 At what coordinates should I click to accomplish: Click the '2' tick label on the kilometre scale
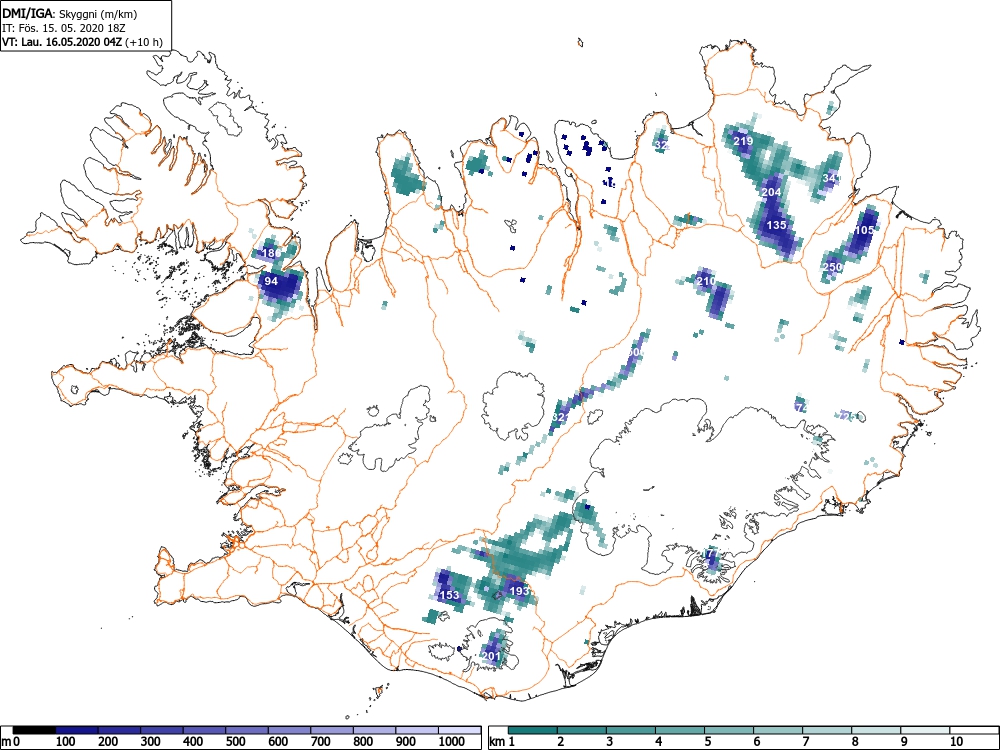click(560, 742)
